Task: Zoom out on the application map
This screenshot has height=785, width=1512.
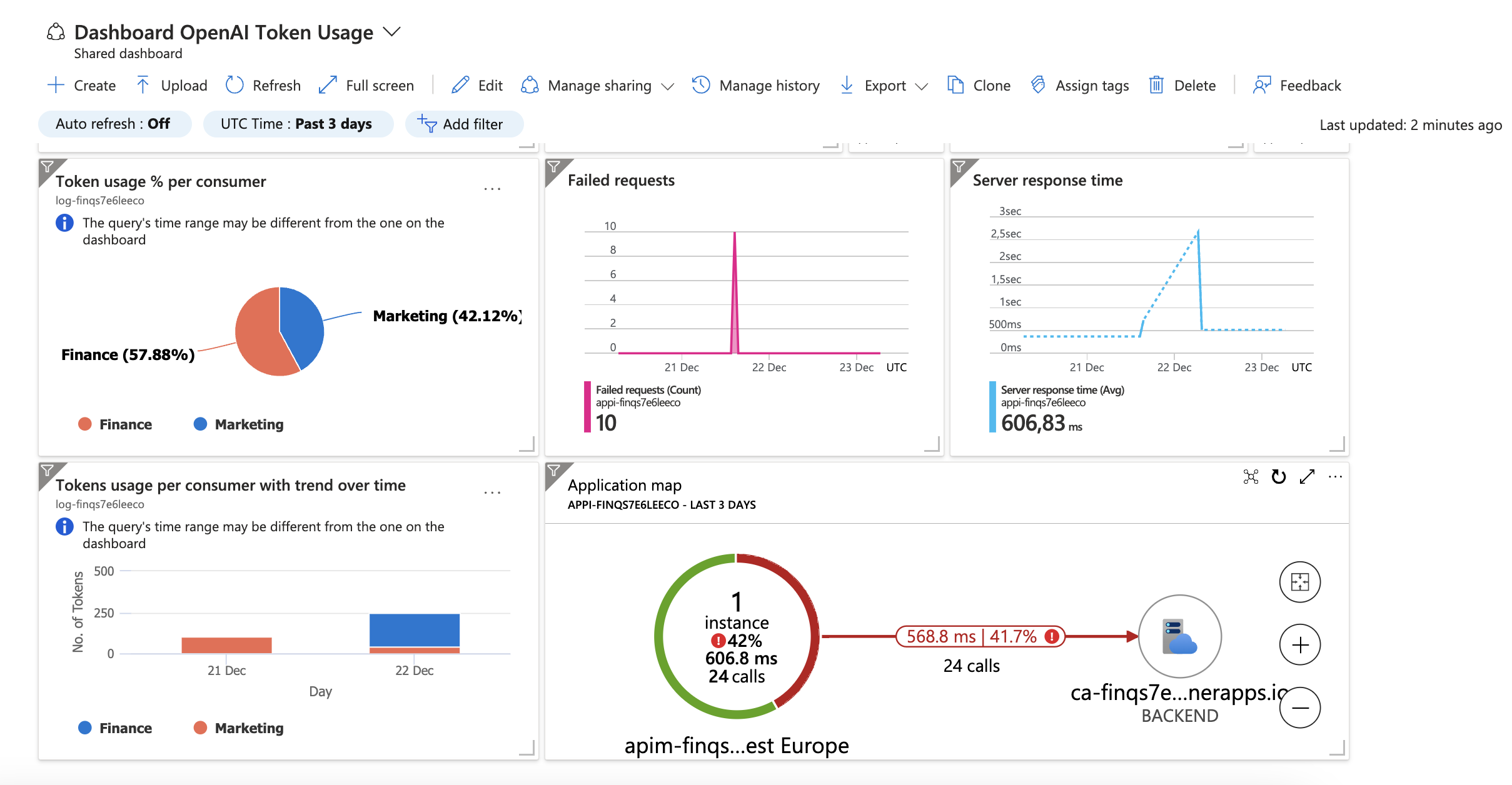Action: click(x=1299, y=707)
